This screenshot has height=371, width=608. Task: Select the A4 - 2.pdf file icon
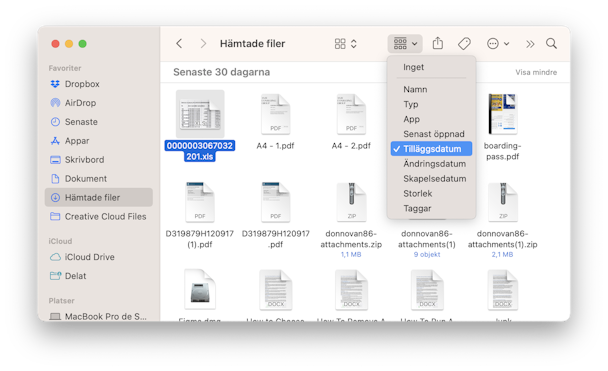pyautogui.click(x=351, y=114)
